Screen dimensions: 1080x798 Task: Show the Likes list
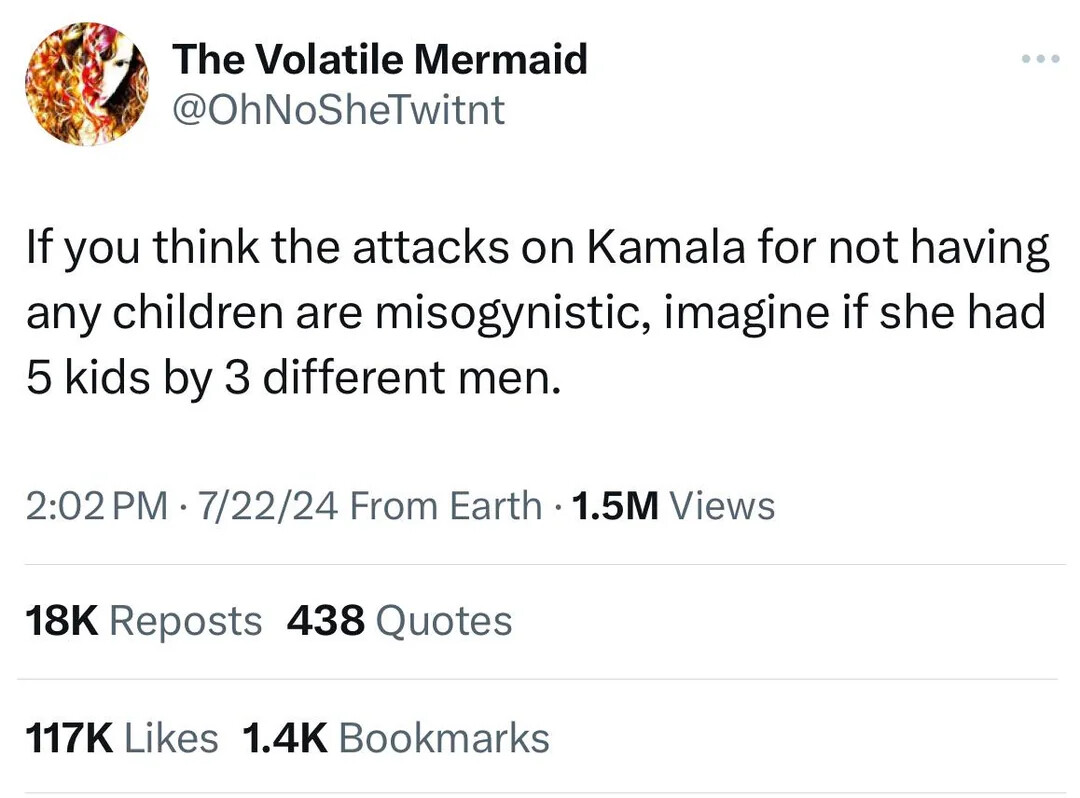pyautogui.click(x=171, y=738)
